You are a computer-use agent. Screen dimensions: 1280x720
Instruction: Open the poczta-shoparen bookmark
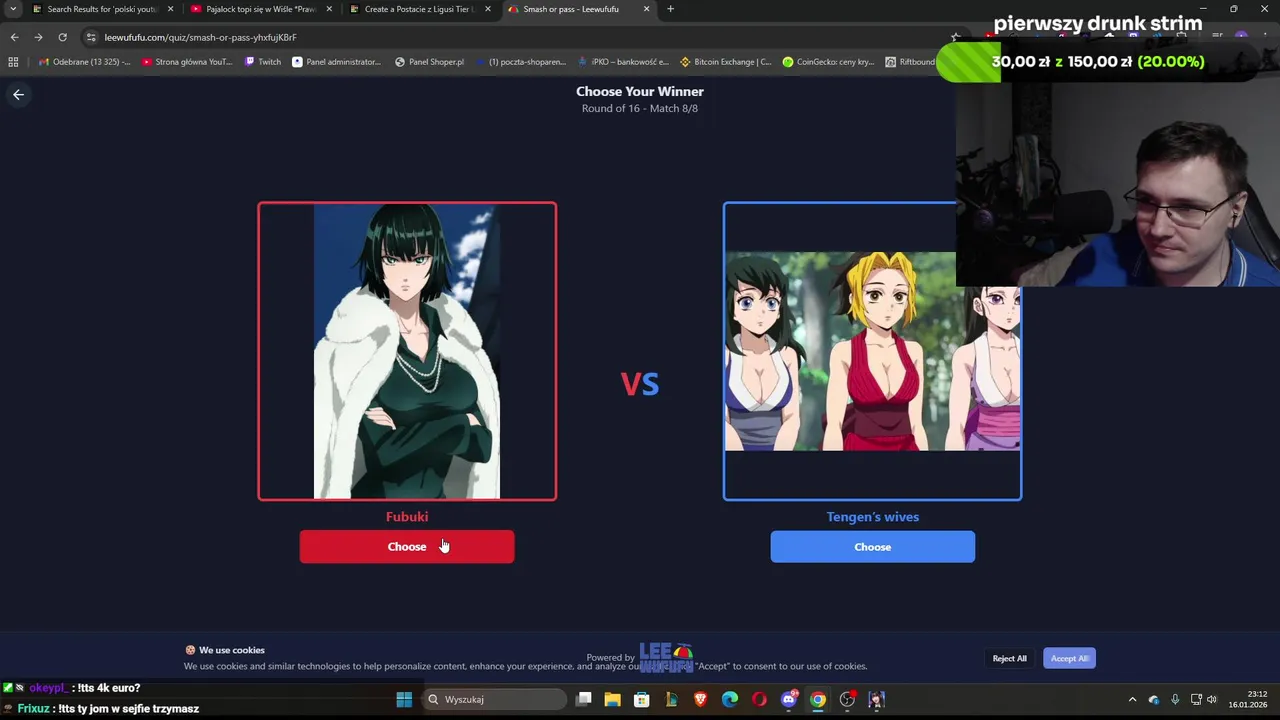[x=521, y=62]
